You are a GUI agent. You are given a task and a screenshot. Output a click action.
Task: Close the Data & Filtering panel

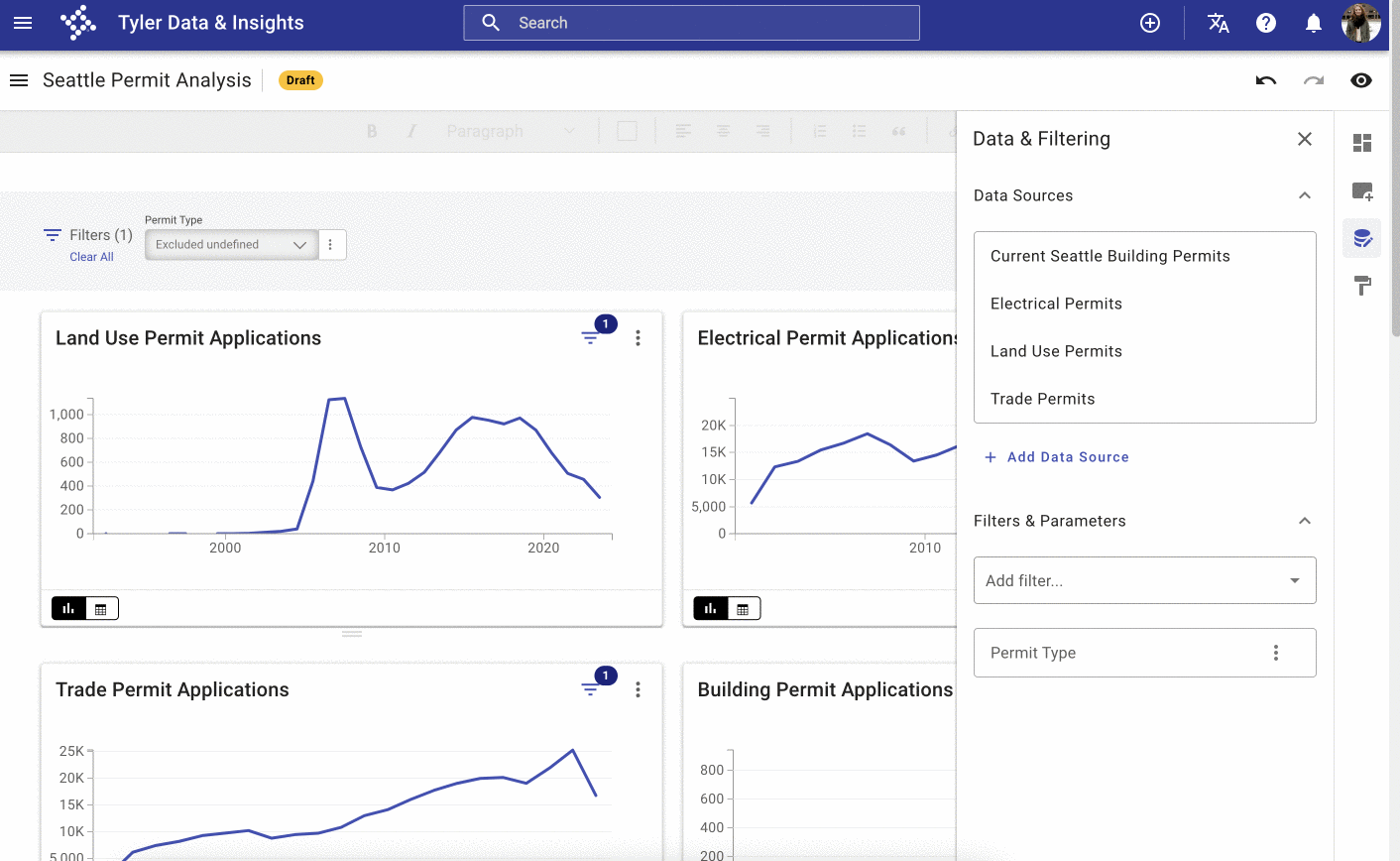click(1305, 139)
